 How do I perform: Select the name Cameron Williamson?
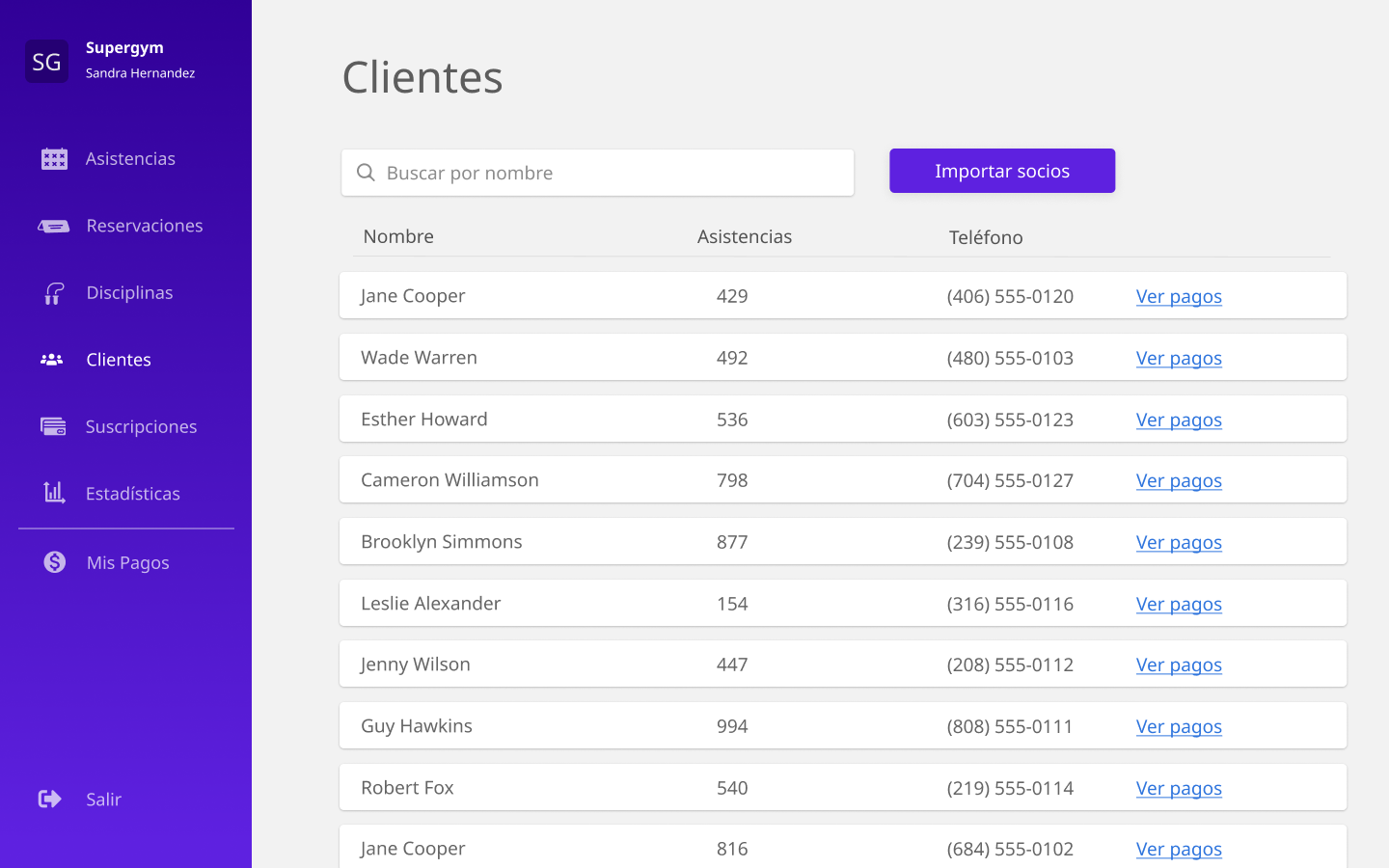449,479
